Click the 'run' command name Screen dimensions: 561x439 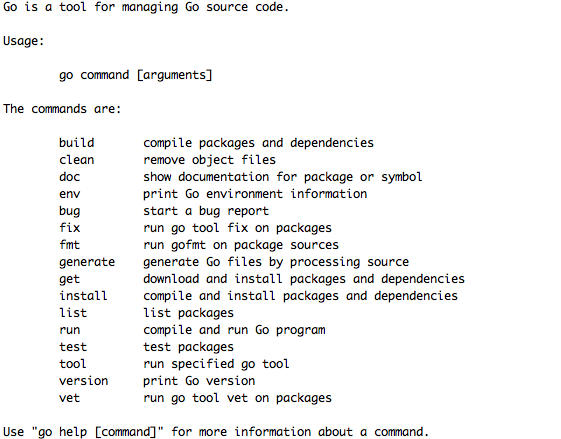(69, 330)
